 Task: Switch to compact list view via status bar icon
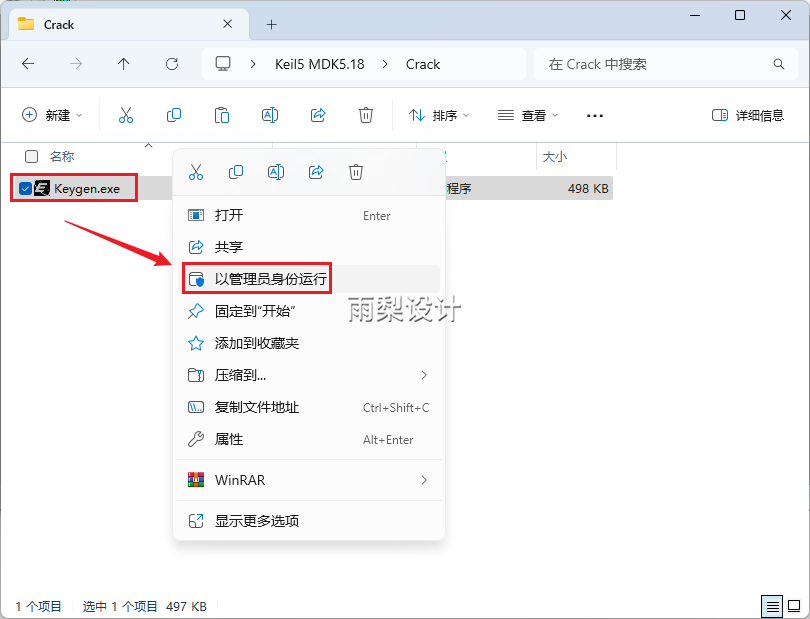(x=771, y=606)
